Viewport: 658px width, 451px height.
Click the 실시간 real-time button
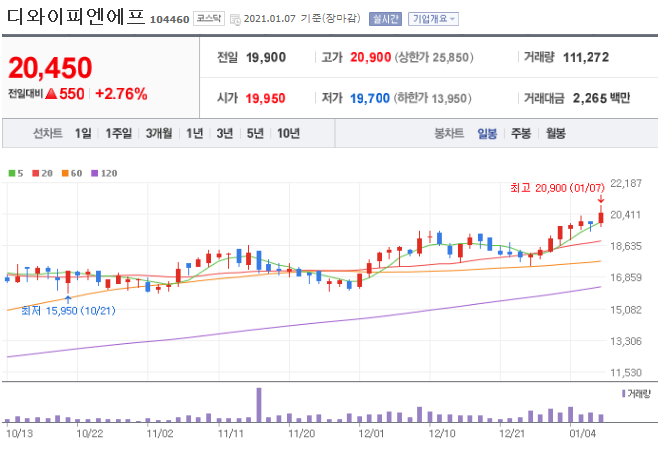tap(383, 19)
